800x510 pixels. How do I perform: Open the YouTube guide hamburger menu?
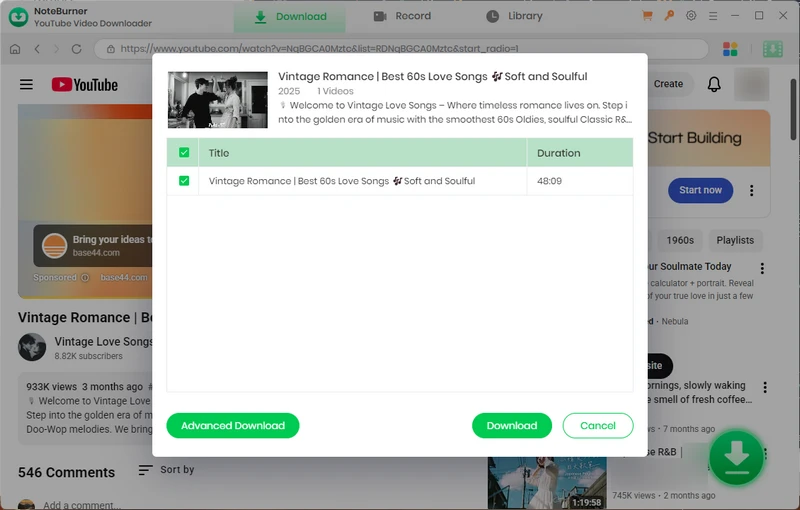point(27,84)
